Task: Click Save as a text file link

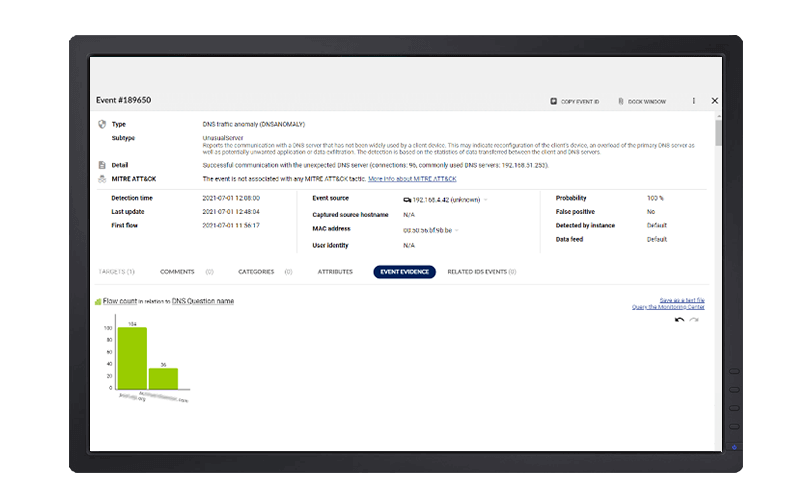Action: click(681, 300)
